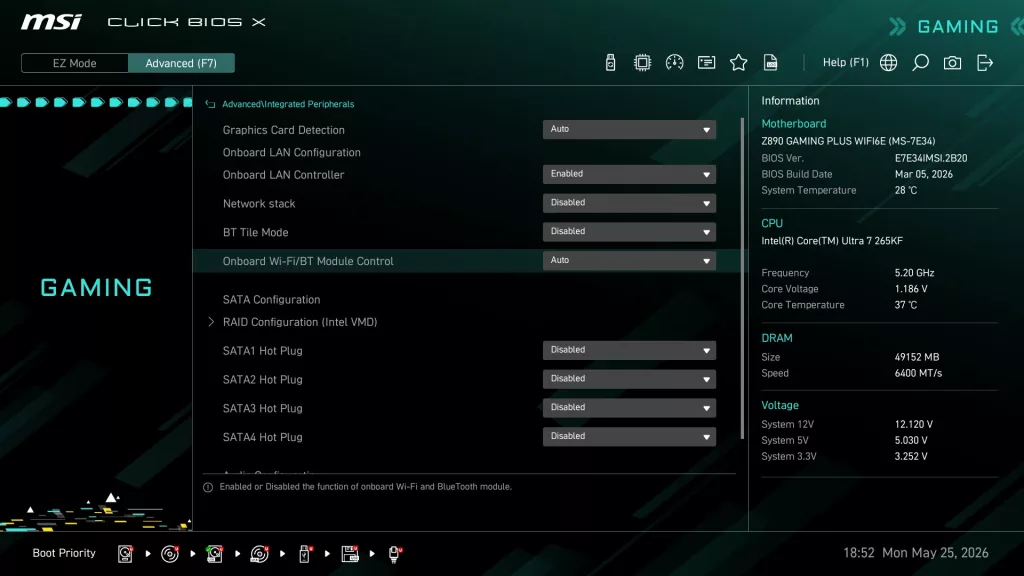The height and width of the screenshot is (576, 1024).
Task: Select USB key boot priority icon
Action: [304, 554]
